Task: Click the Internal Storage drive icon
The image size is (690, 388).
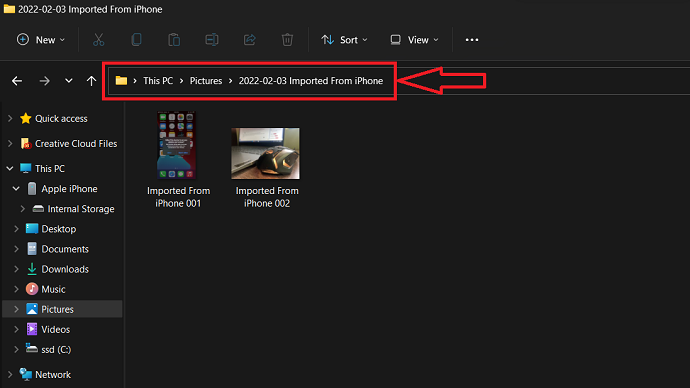Action: pos(38,209)
